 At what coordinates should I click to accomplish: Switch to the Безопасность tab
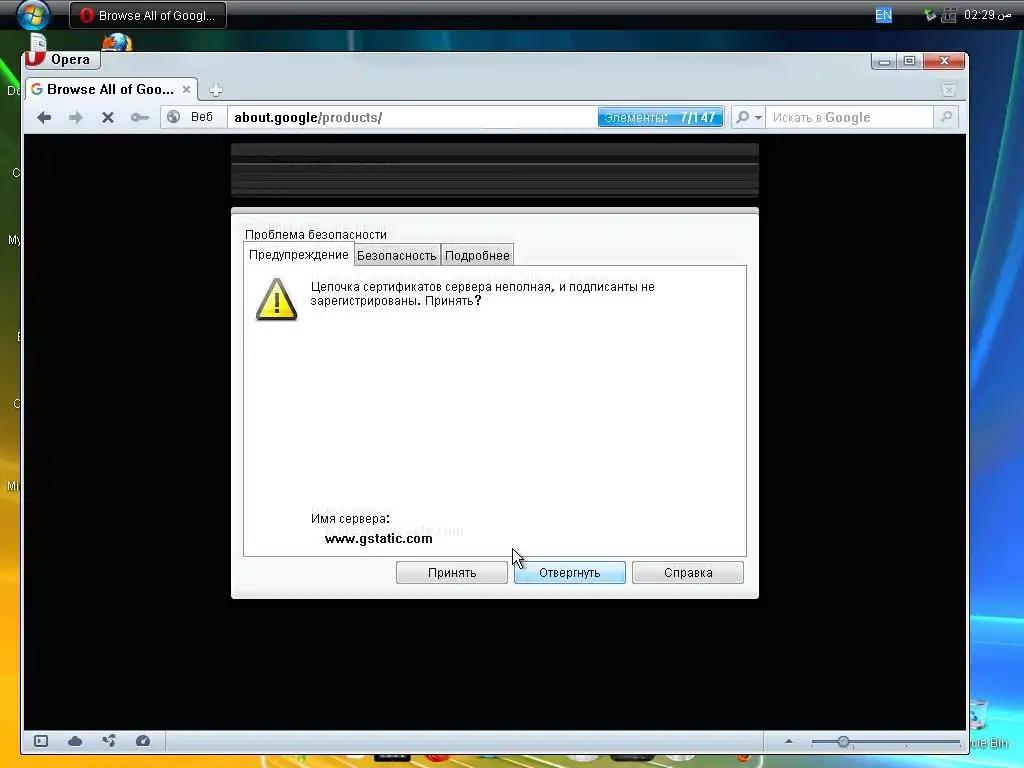tap(396, 255)
